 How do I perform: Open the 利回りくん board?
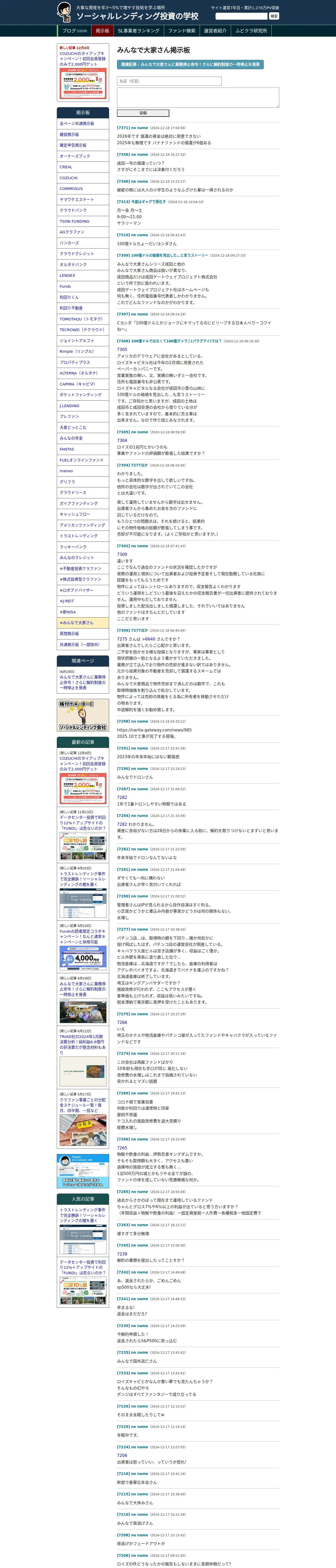coord(83,297)
